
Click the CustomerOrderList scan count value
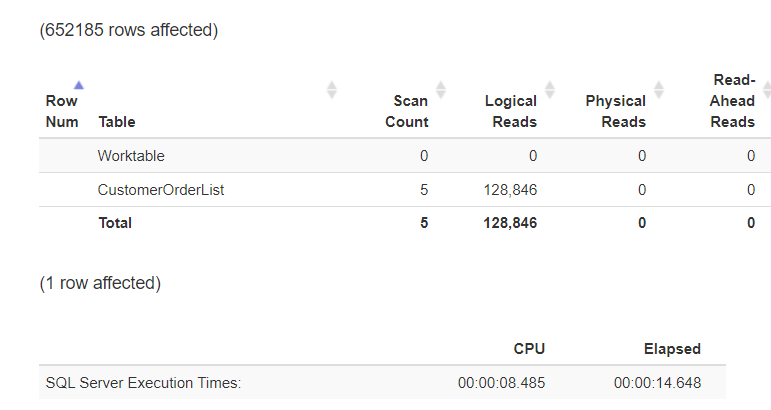pyautogui.click(x=424, y=189)
